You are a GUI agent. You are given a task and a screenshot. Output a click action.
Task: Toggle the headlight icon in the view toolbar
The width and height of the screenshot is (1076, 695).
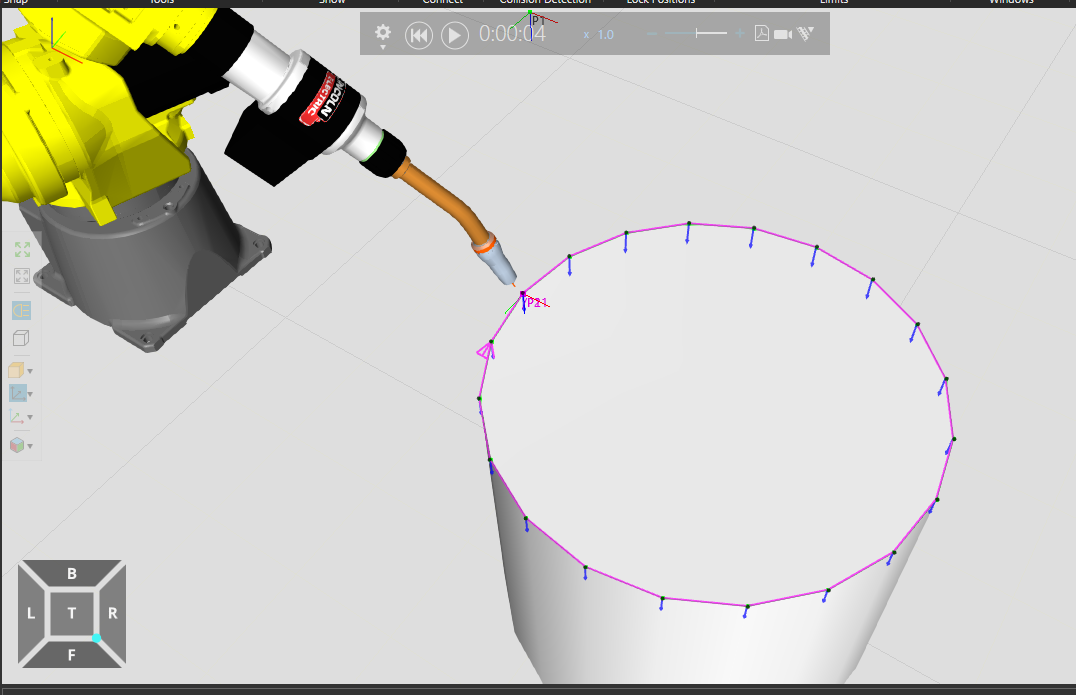pos(21,311)
